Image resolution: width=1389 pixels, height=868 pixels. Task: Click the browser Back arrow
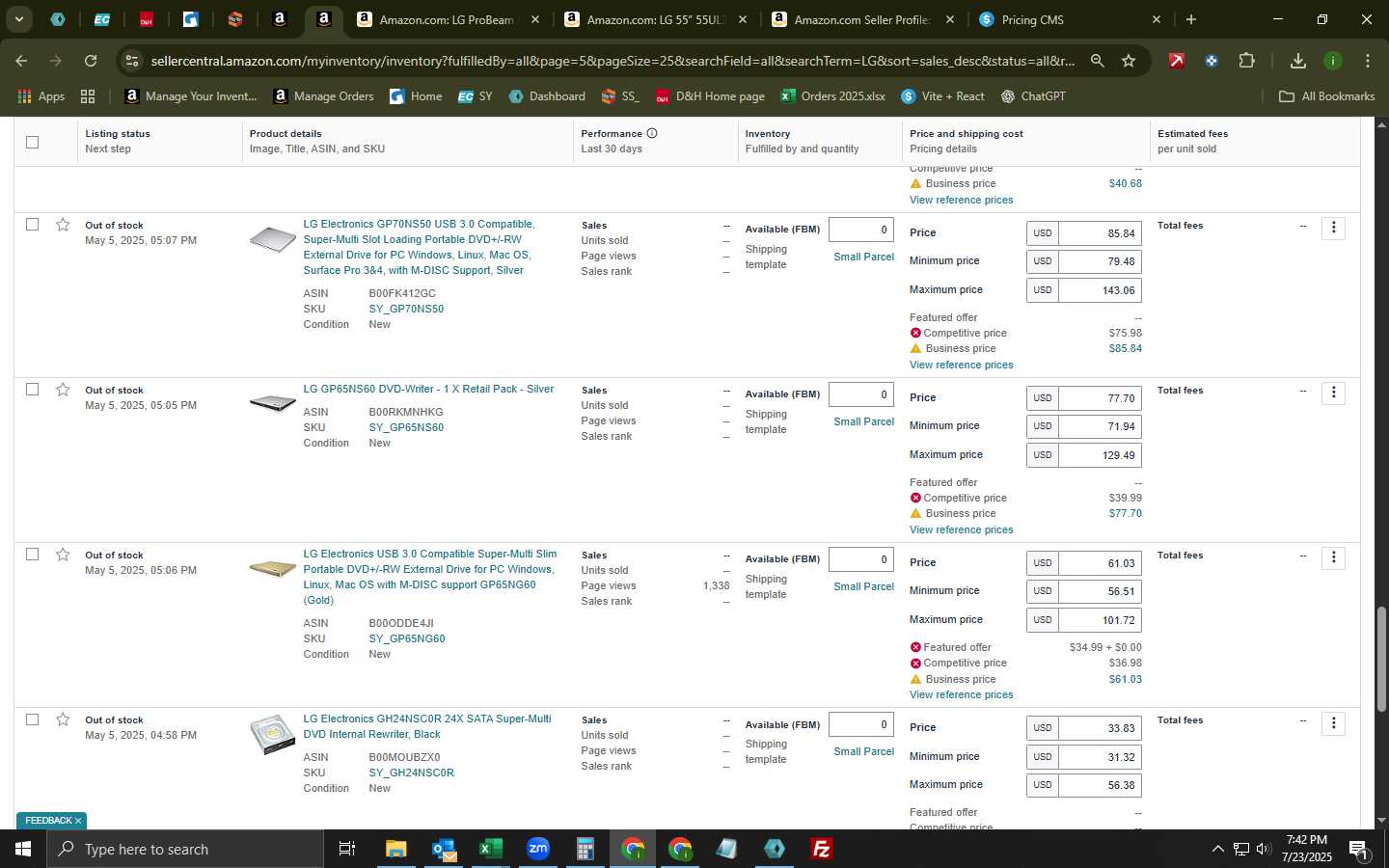coord(21,61)
